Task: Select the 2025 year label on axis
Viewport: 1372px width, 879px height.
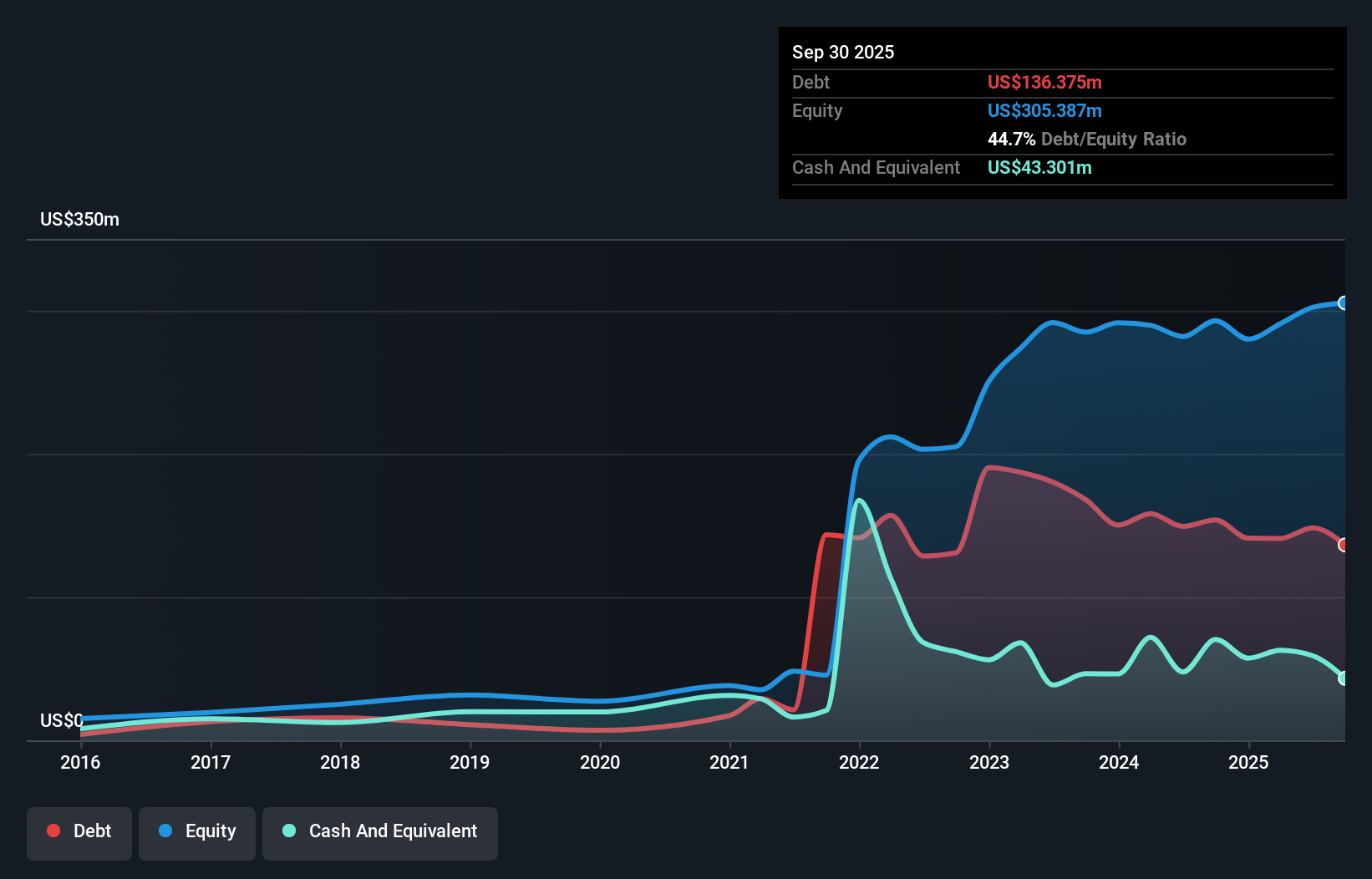Action: [1248, 762]
